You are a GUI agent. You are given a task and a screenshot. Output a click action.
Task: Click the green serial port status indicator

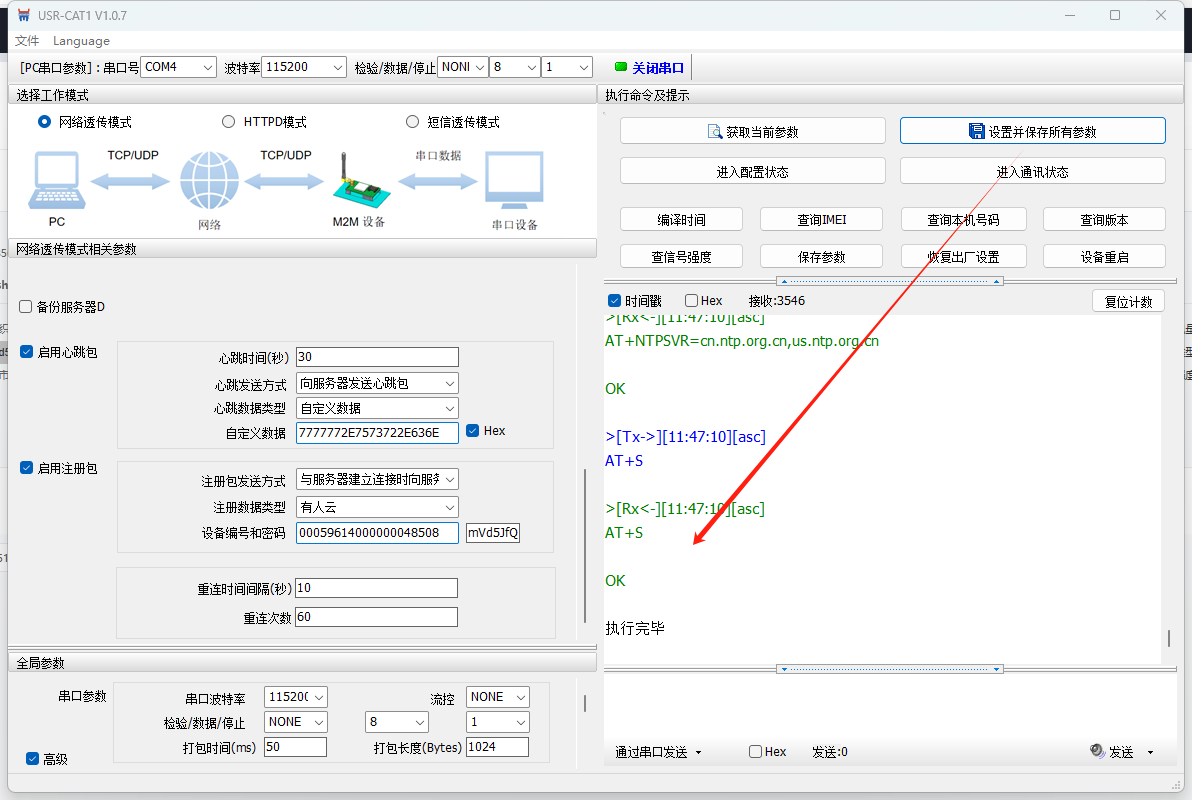(620, 68)
